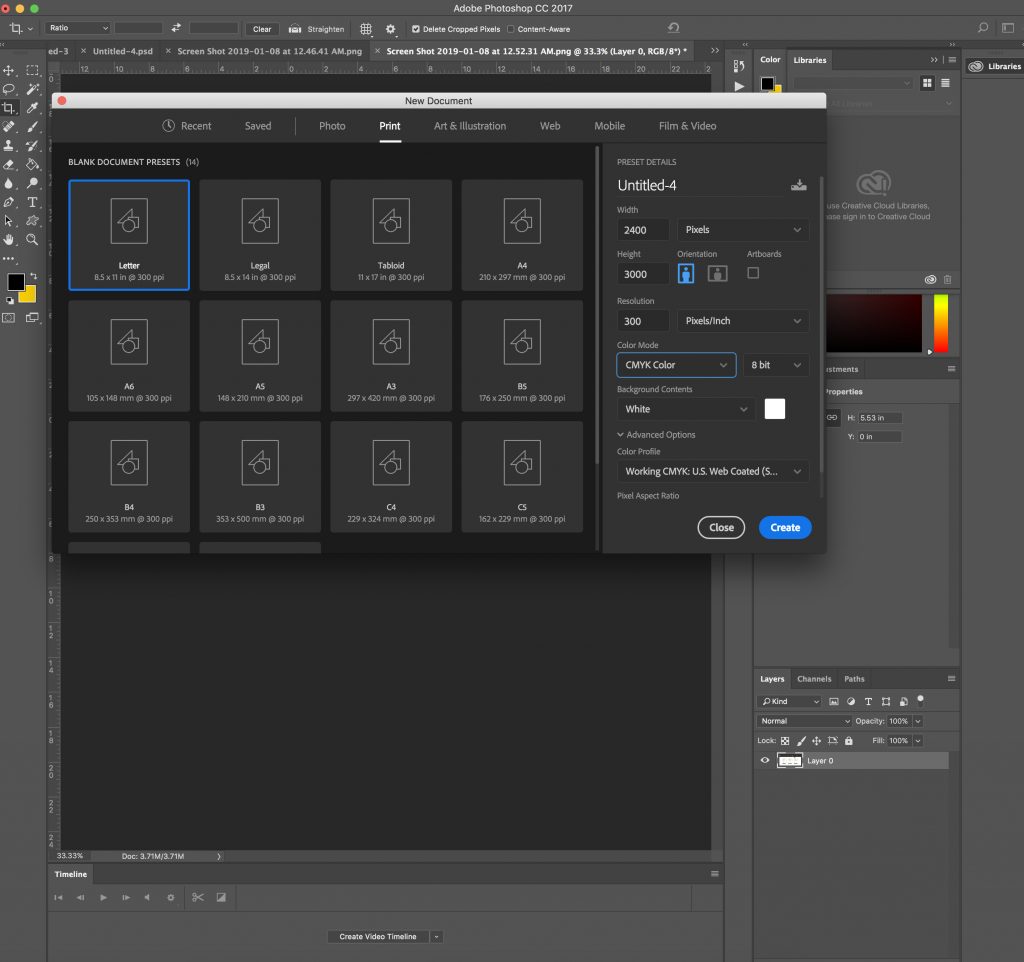Select the Eyedropper tool

pos(31,108)
